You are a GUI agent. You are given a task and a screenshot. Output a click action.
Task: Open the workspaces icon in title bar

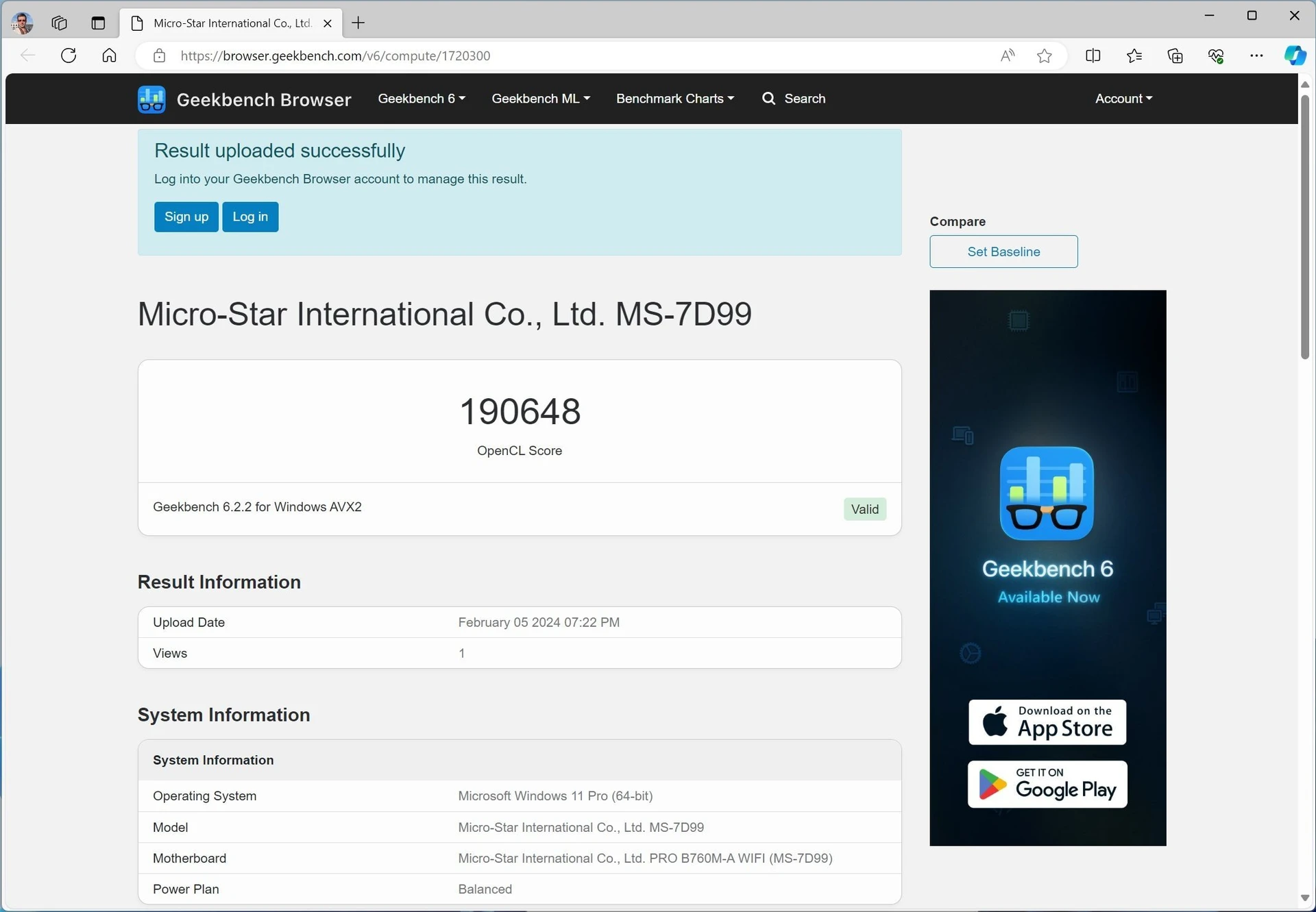tap(60, 23)
